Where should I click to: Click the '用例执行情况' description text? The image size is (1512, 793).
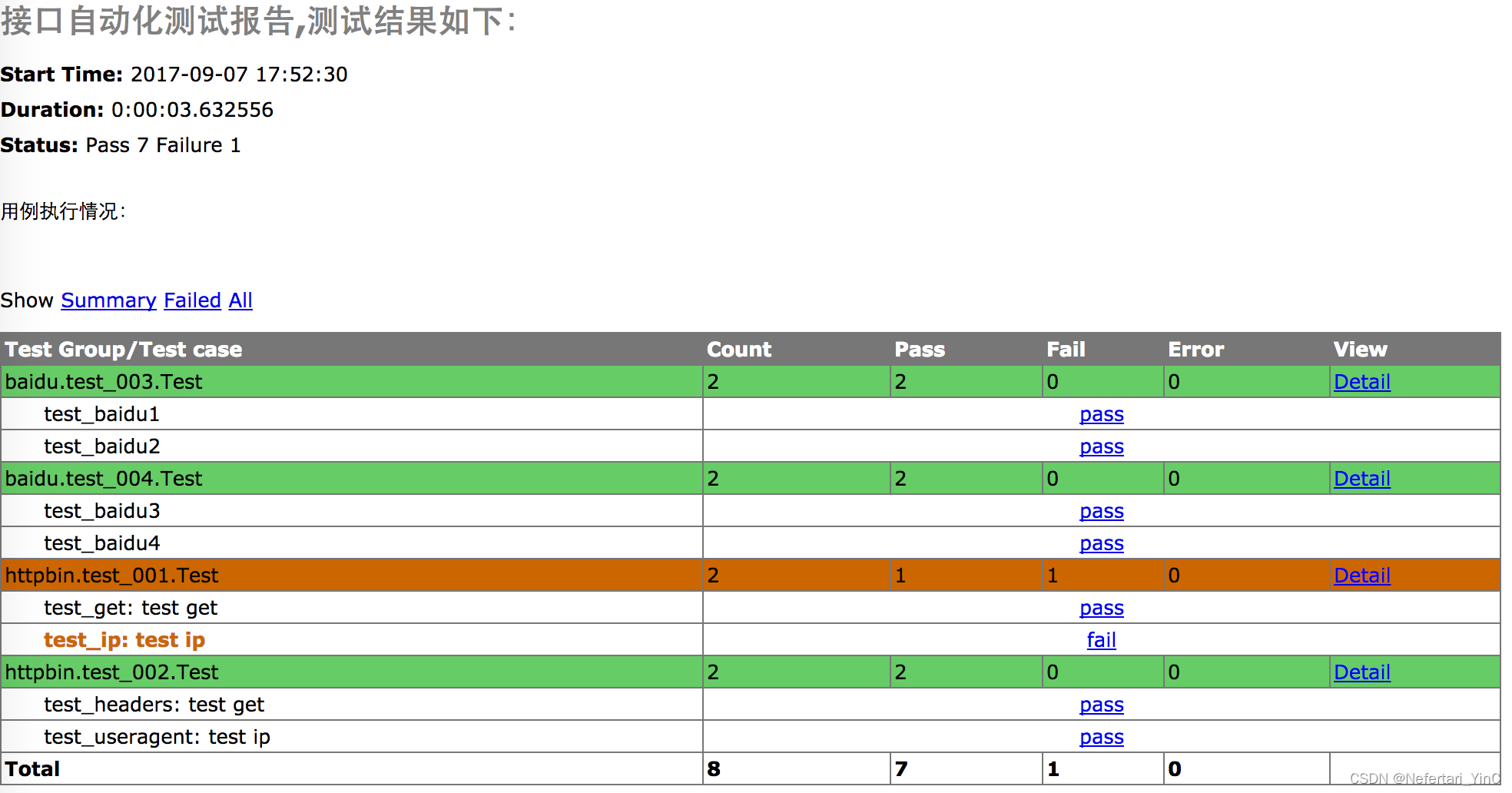(x=63, y=211)
